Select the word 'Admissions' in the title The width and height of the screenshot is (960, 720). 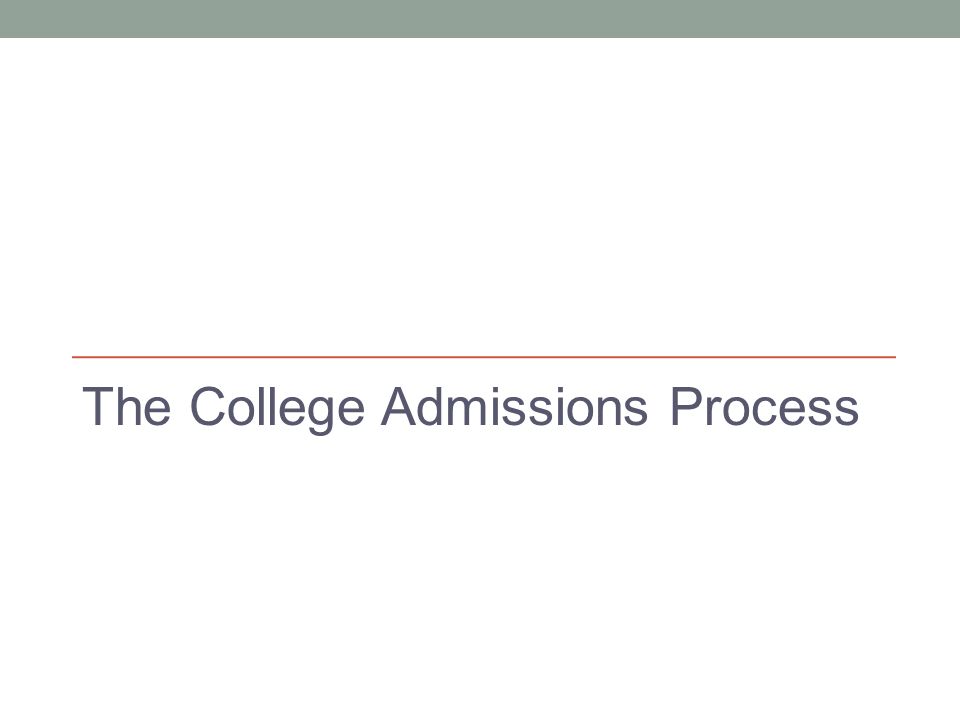point(514,406)
